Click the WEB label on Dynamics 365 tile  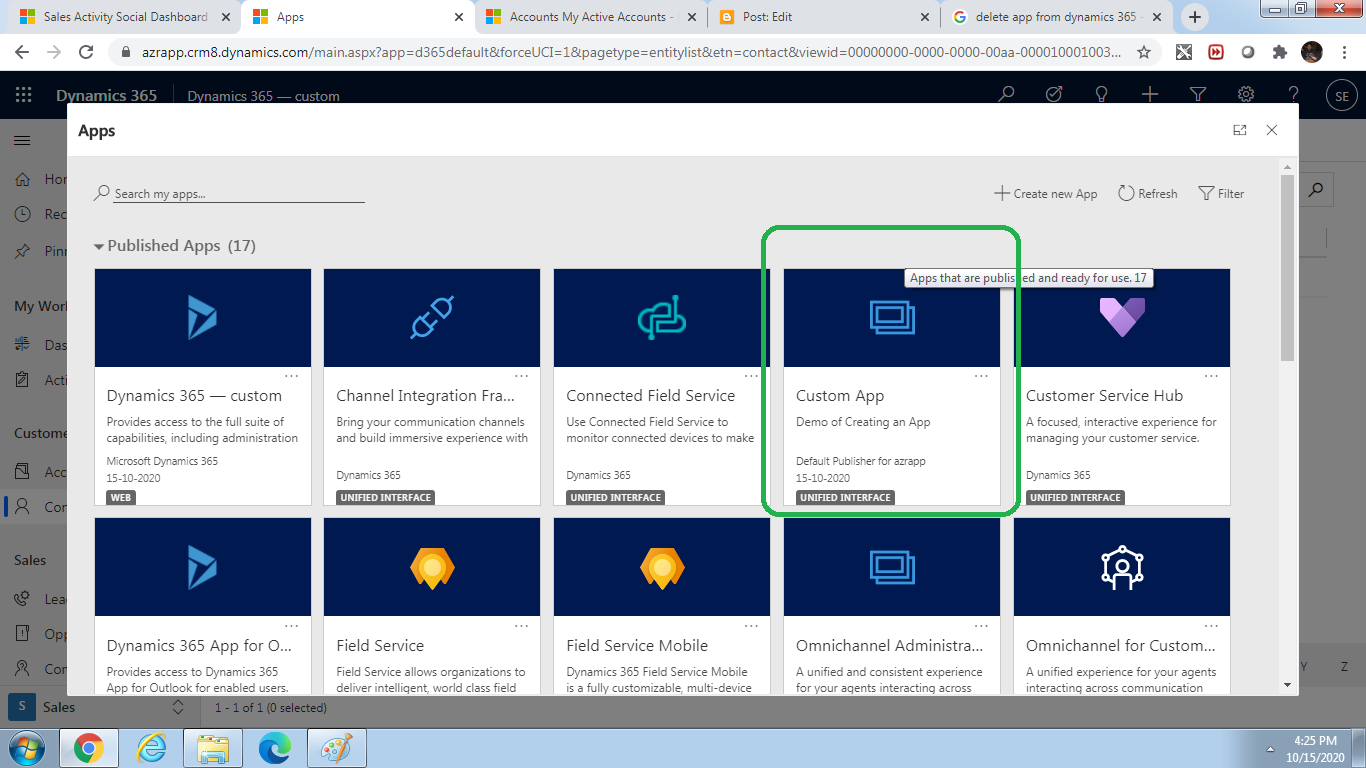(121, 497)
